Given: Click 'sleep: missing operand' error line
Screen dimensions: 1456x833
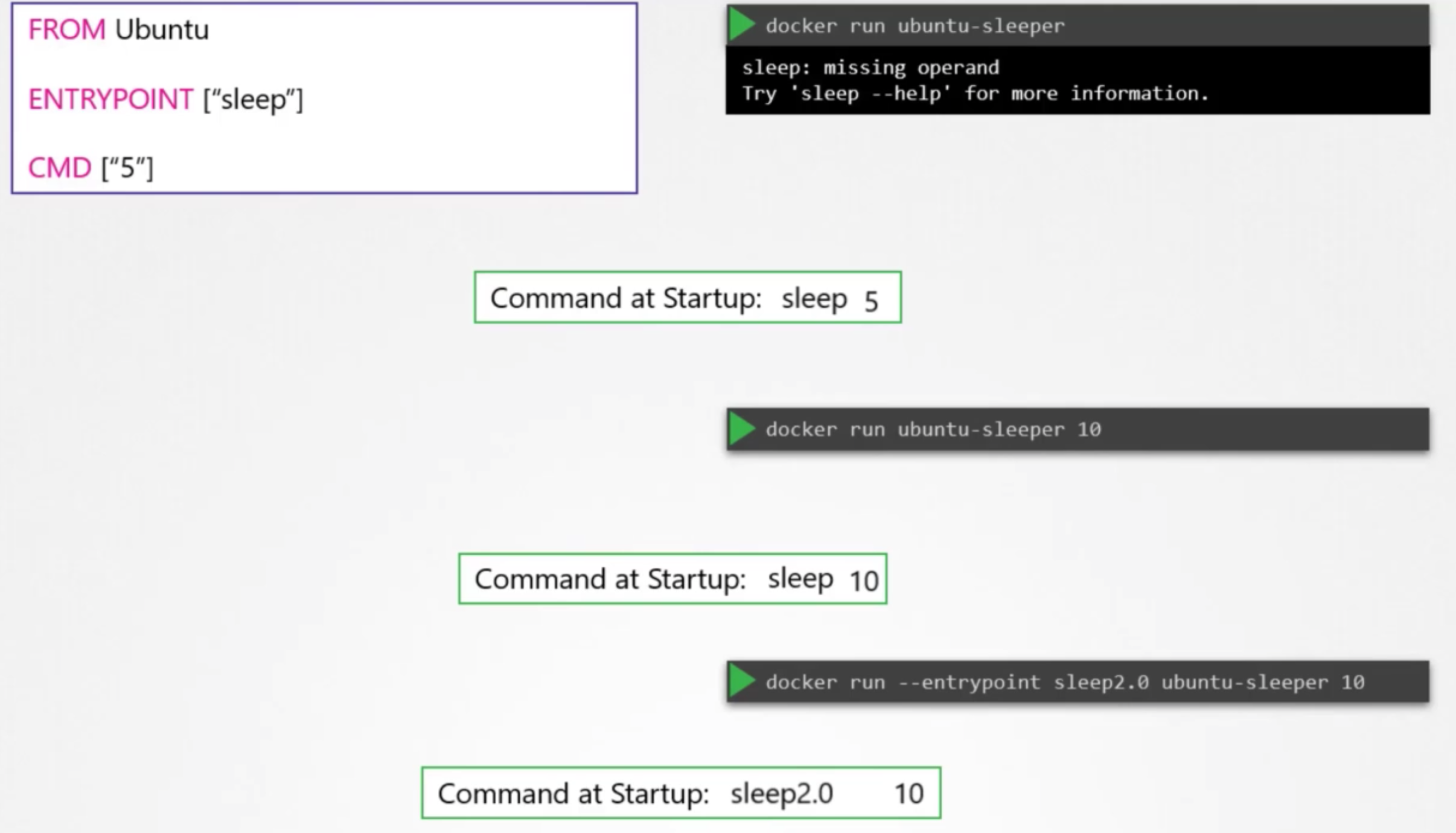Looking at the screenshot, I should [x=870, y=68].
